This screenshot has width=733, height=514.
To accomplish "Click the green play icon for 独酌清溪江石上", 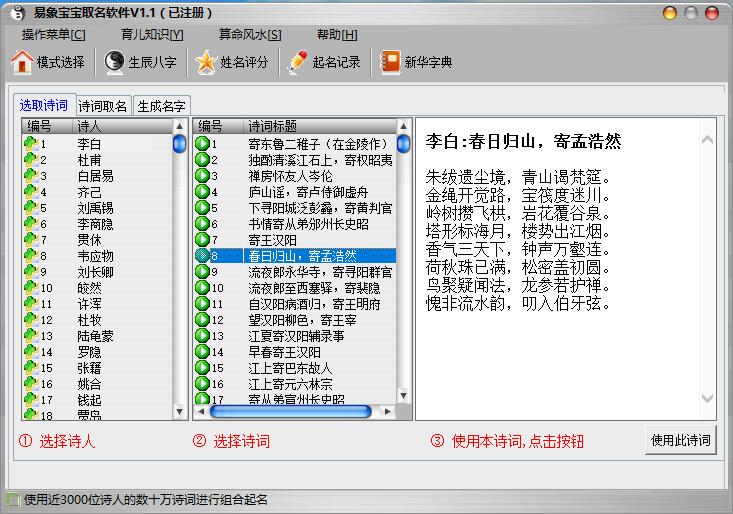I will point(202,159).
